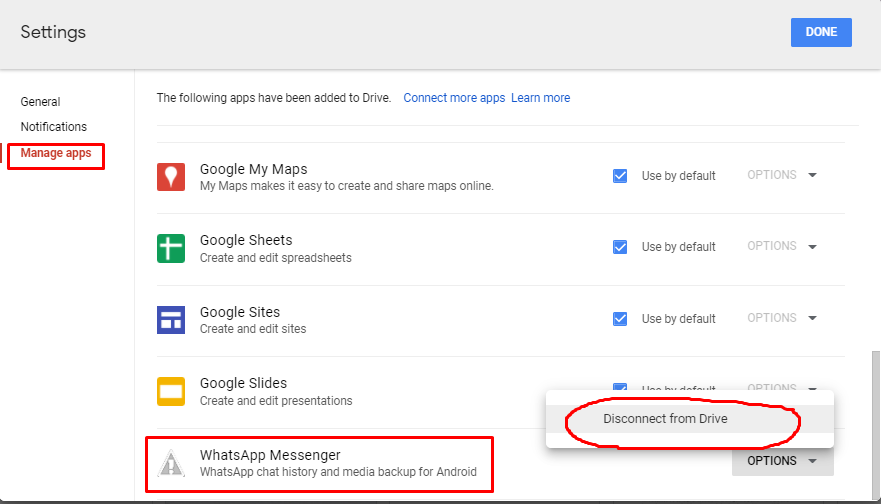Viewport: 881px width, 504px height.
Task: Click 'The following apps have been added' text
Action: [274, 98]
